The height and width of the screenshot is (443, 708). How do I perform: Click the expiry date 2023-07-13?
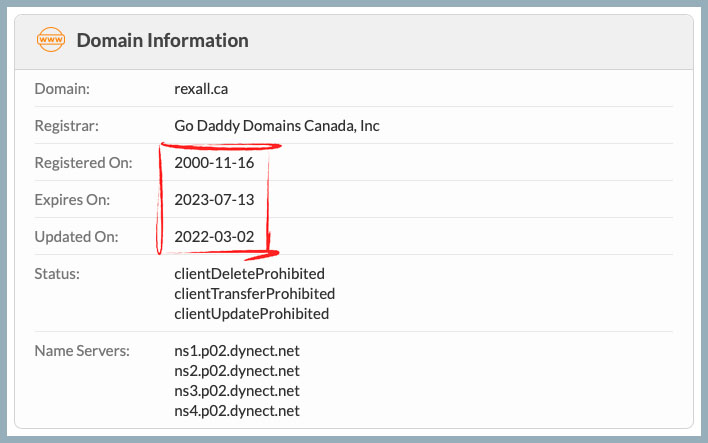point(214,200)
